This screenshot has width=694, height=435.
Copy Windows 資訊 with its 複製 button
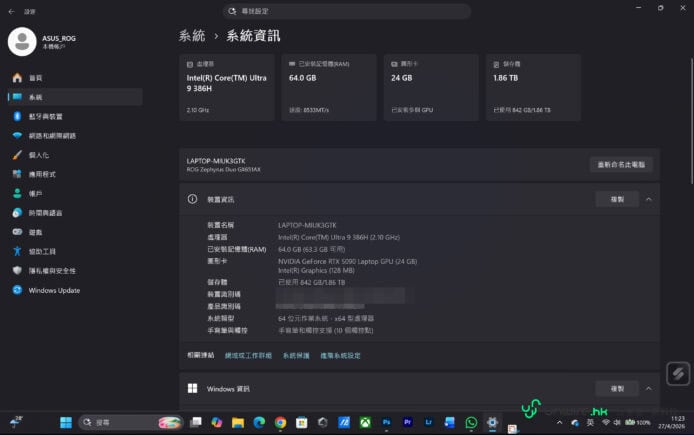pos(617,389)
